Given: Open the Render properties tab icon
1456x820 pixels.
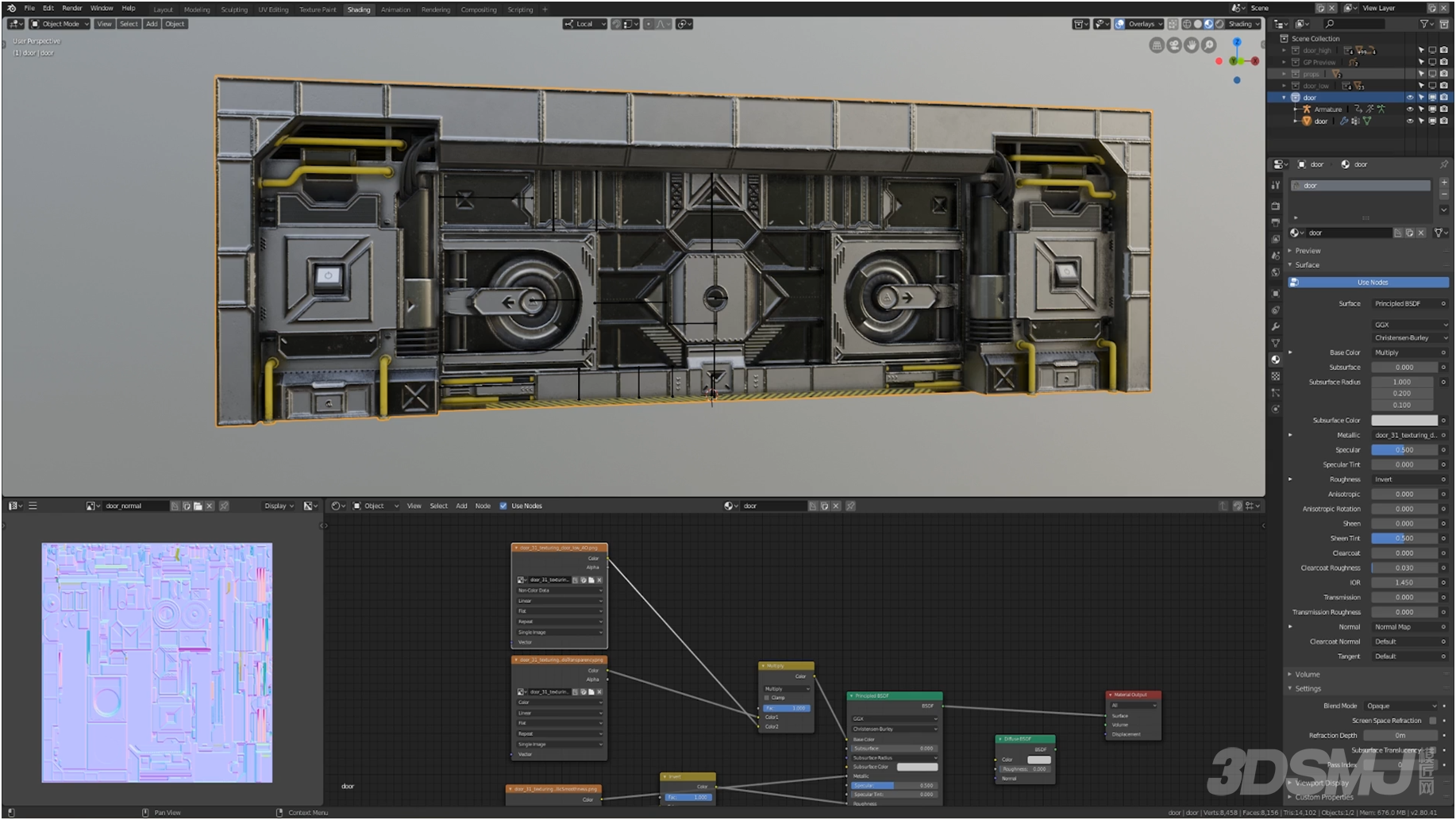Looking at the screenshot, I should [x=1275, y=206].
